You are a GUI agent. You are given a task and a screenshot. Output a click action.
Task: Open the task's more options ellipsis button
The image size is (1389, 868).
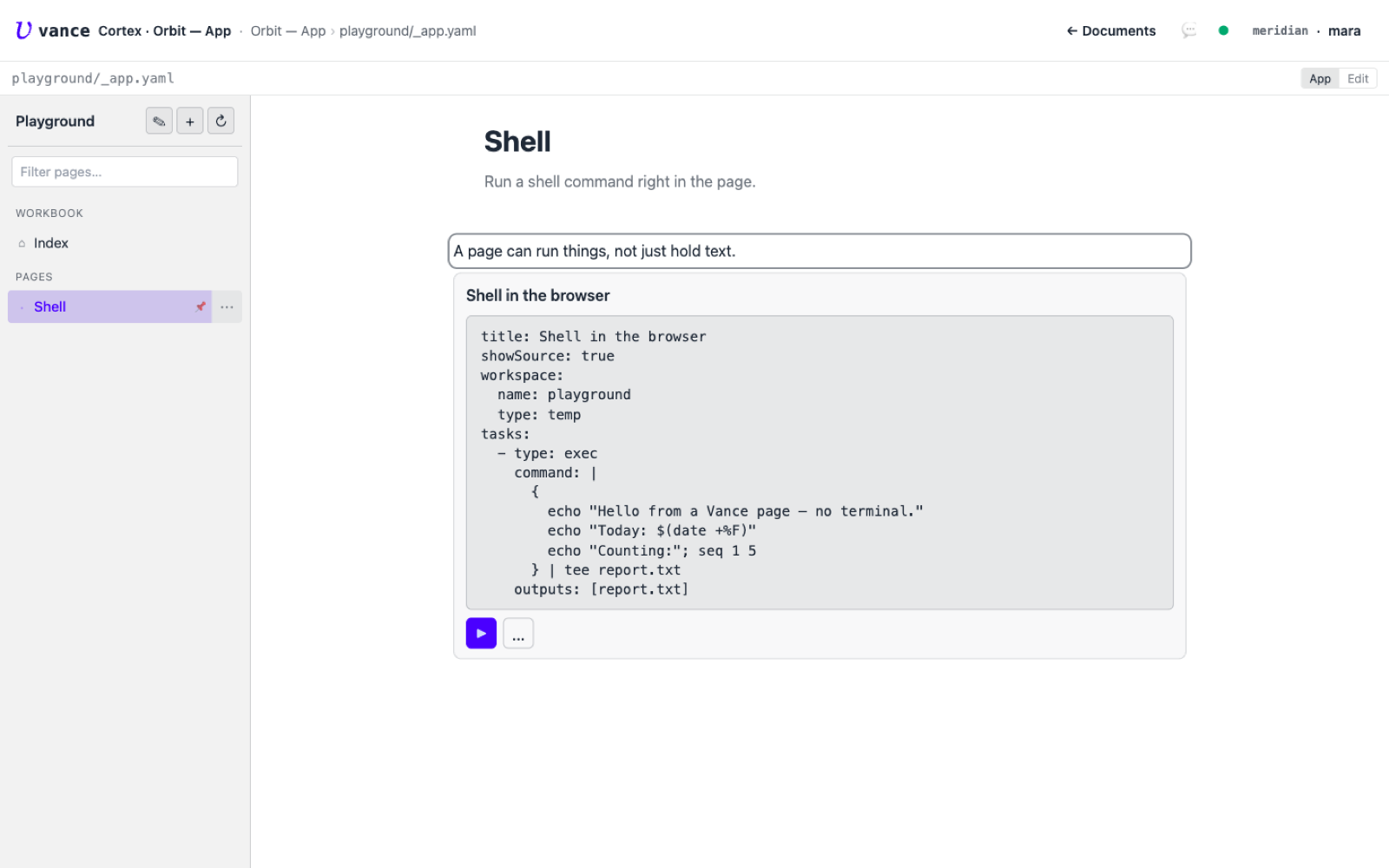[x=518, y=634]
